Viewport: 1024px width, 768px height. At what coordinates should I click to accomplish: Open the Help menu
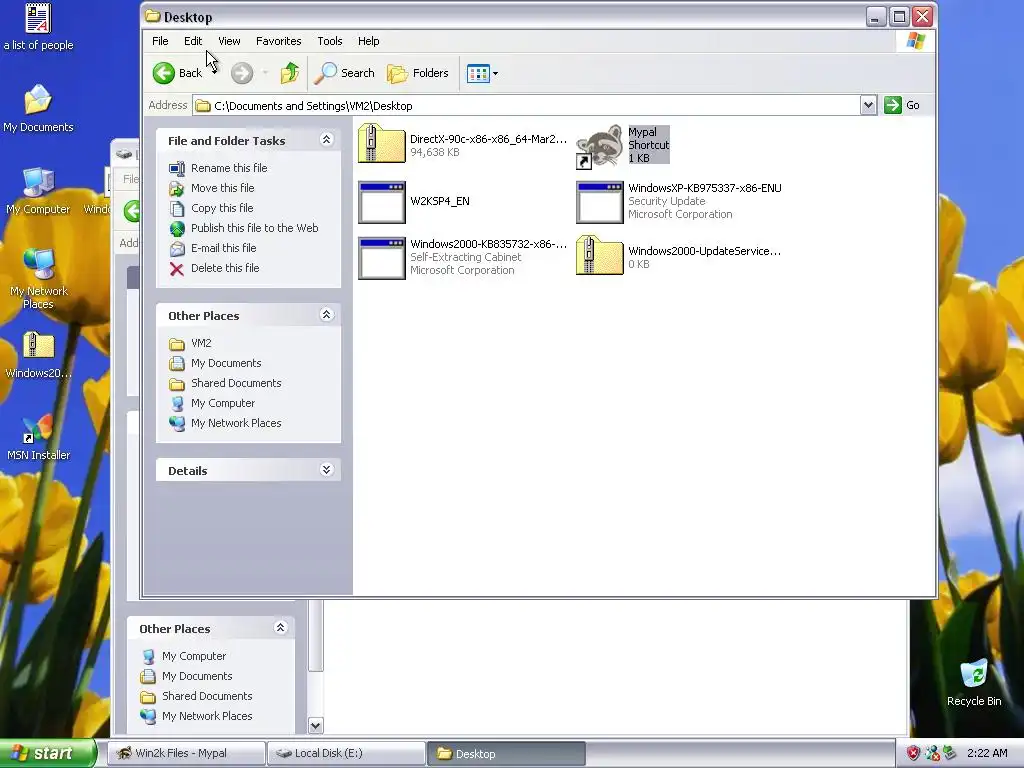(x=368, y=41)
